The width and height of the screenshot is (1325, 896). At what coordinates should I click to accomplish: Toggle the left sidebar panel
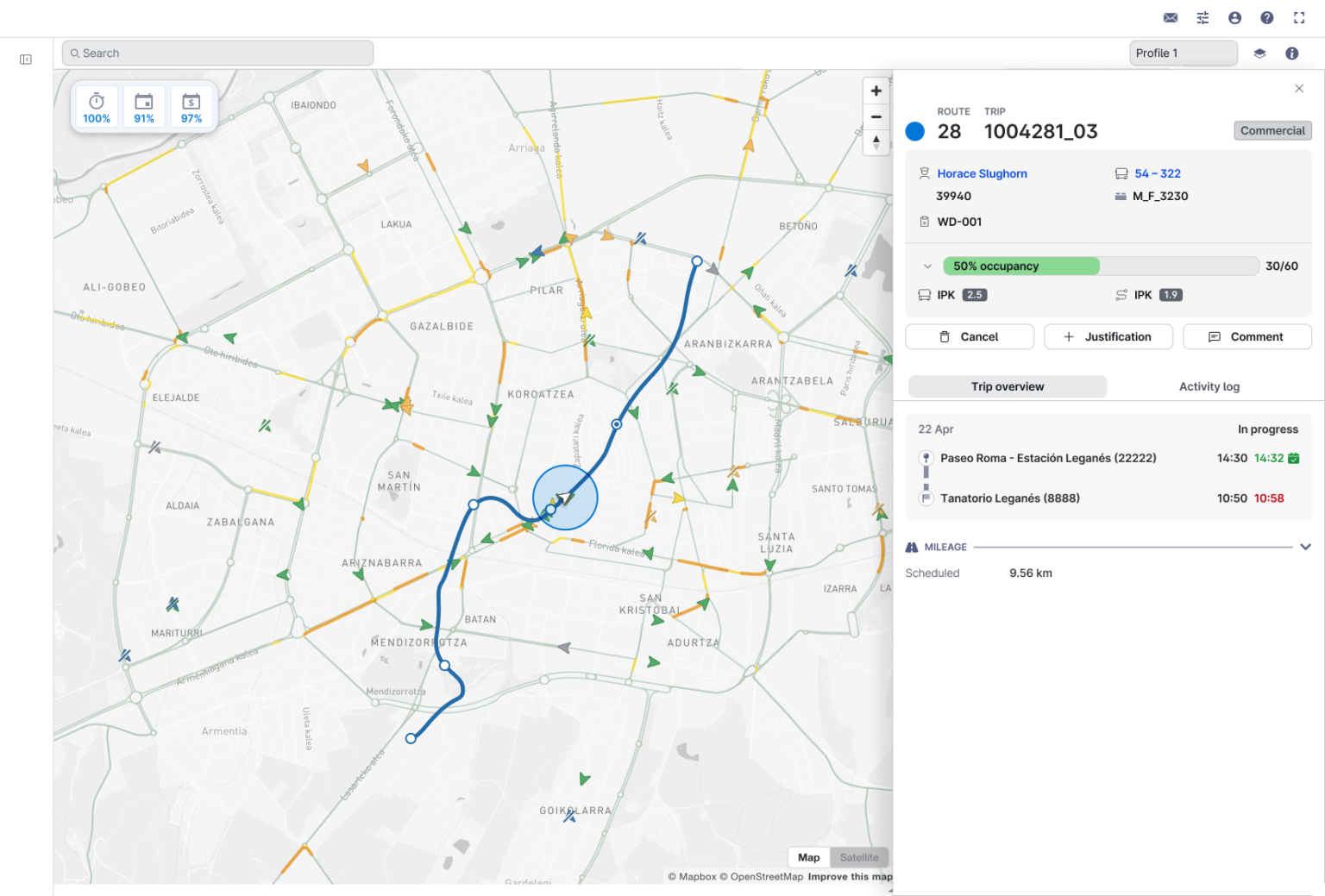pos(26,60)
